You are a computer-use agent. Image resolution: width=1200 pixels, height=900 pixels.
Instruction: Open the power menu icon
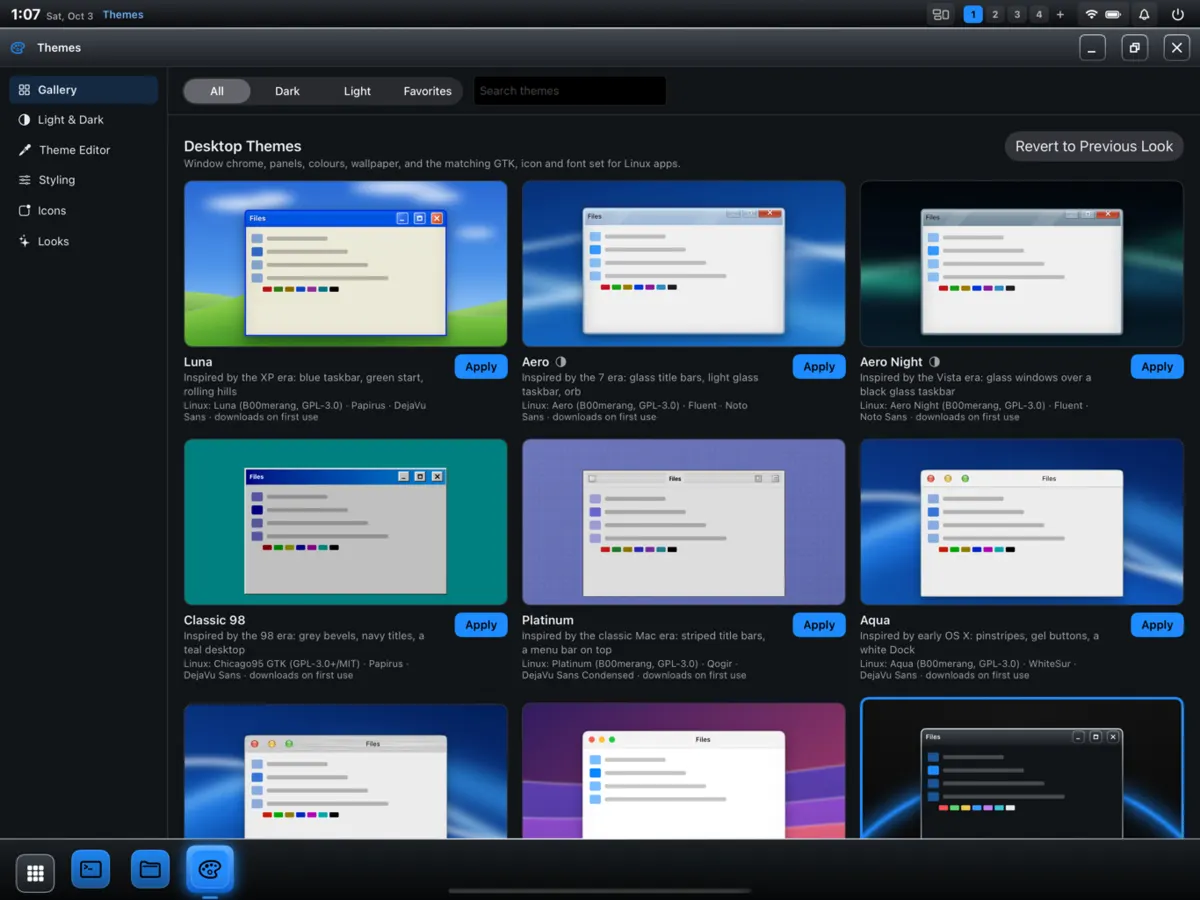(1178, 15)
